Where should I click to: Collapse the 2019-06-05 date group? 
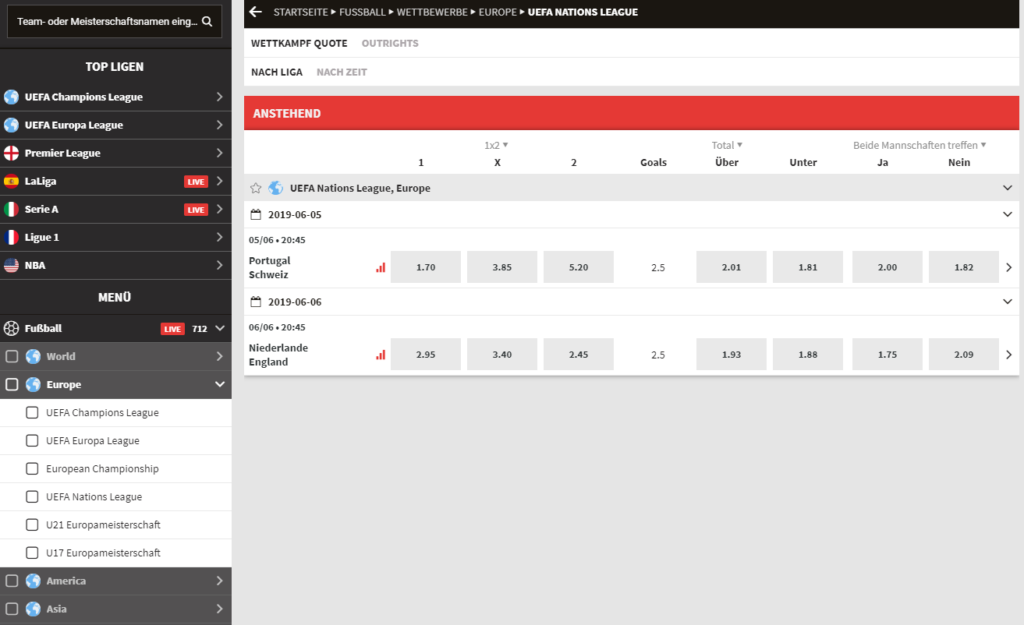[x=1007, y=214]
